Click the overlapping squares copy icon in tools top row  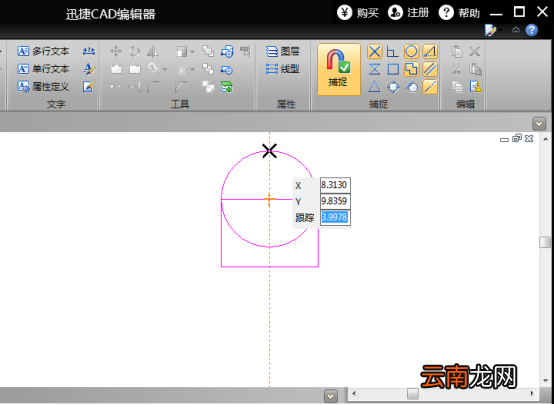[x=208, y=52]
